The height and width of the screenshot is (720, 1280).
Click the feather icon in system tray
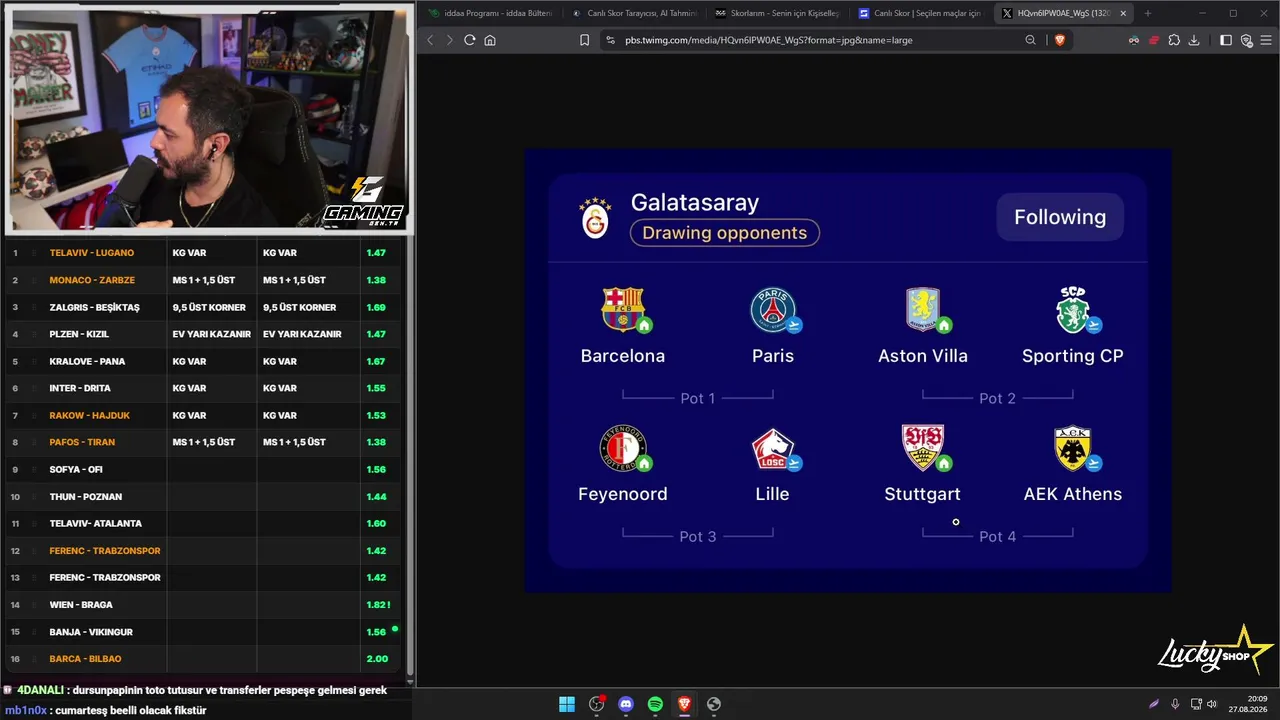(x=1154, y=704)
